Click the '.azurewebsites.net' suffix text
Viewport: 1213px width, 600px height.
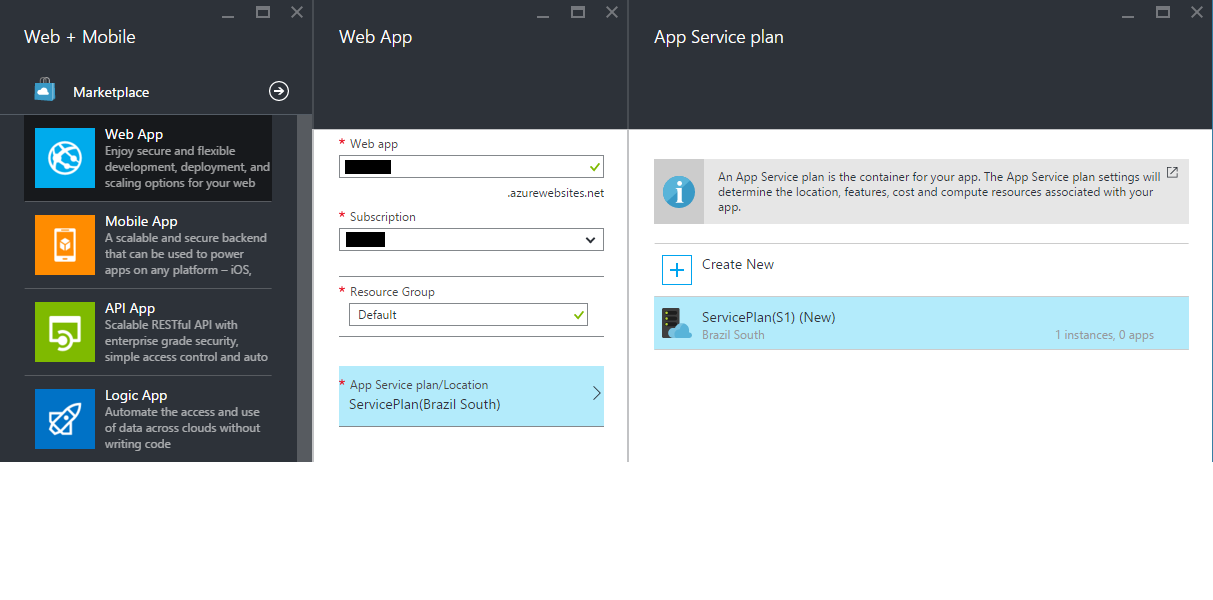coord(556,193)
